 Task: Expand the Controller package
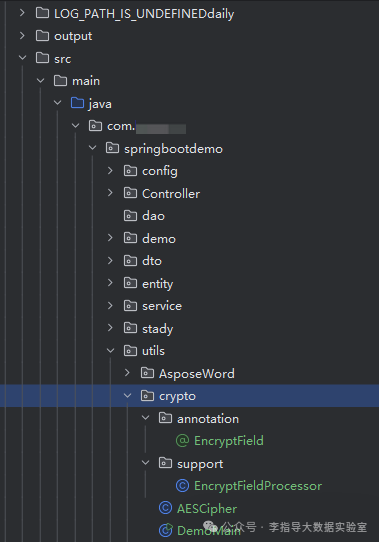[110, 193]
